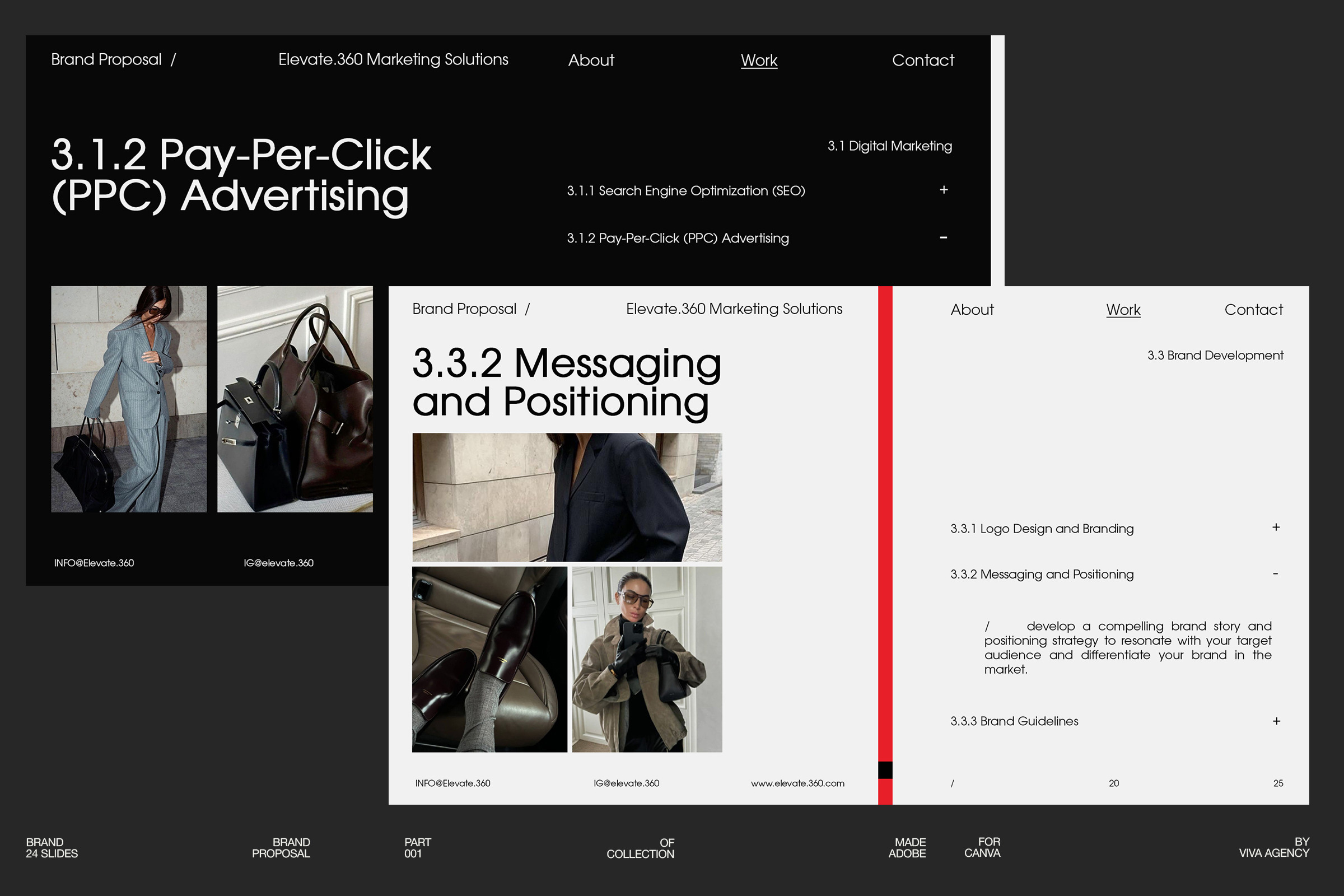Expand the 3.1.1 Search Engine Optimization plus icon
This screenshot has height=896, width=1344.
click(944, 190)
